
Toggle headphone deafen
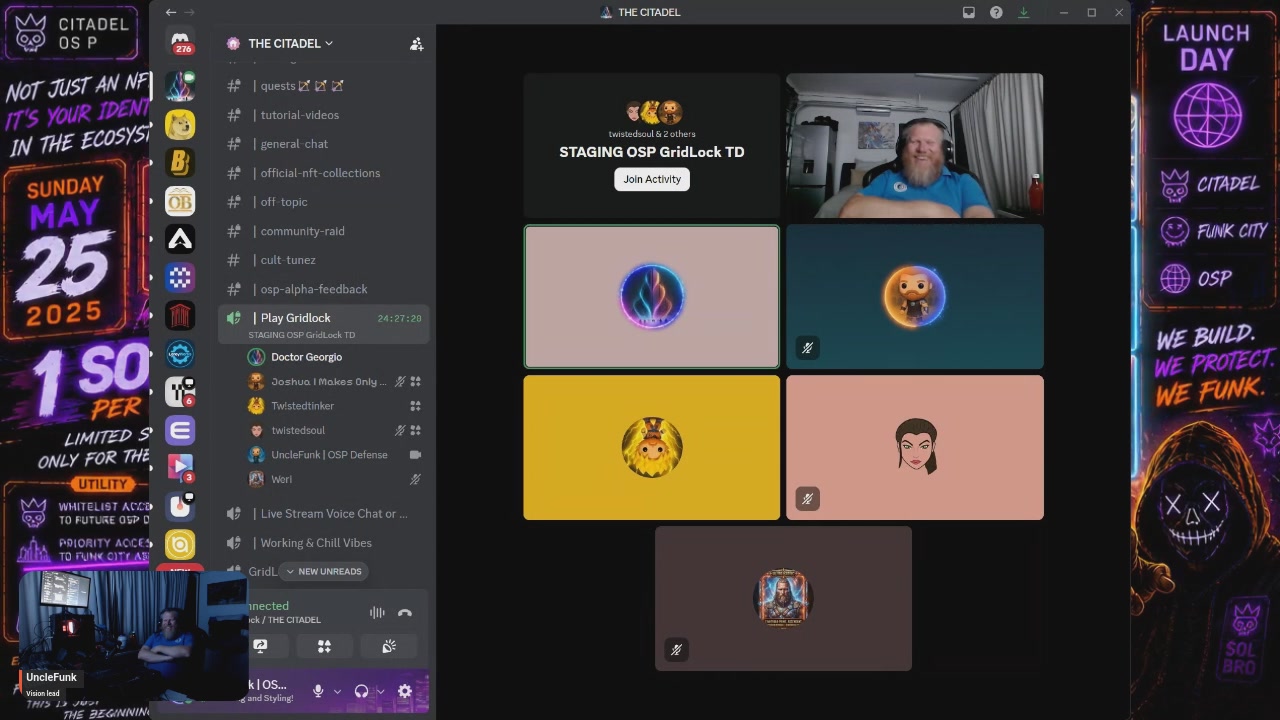[361, 691]
